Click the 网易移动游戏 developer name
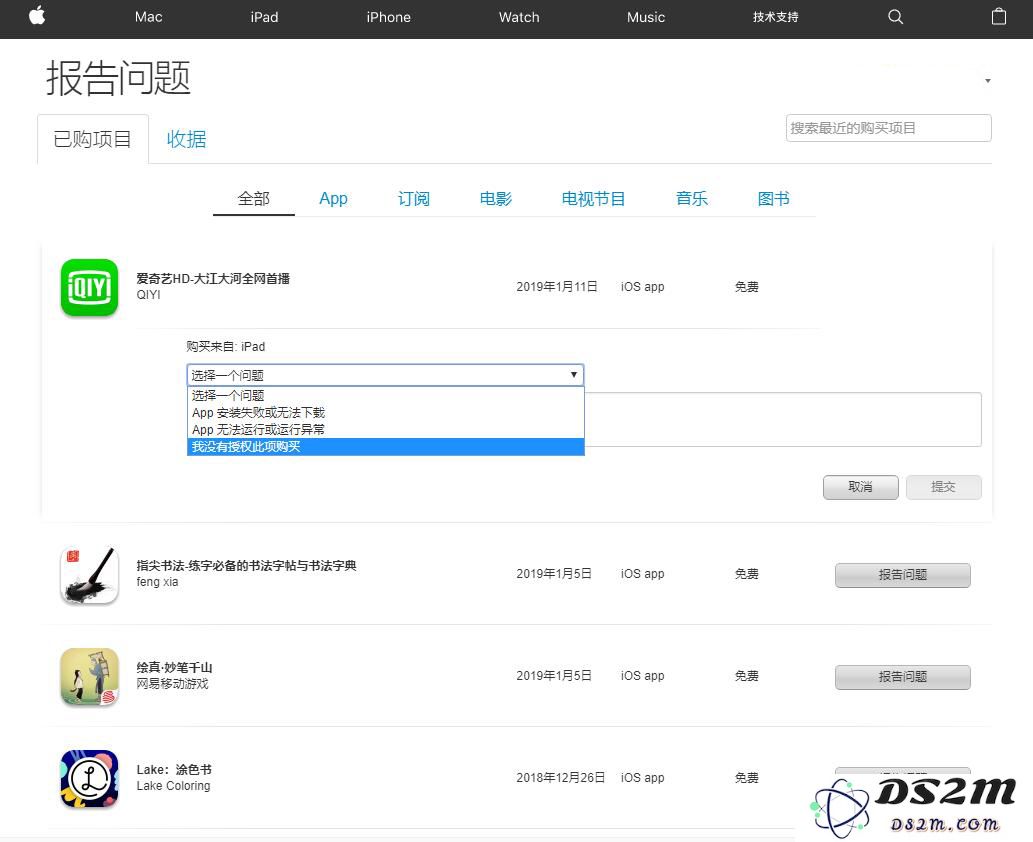 173,684
